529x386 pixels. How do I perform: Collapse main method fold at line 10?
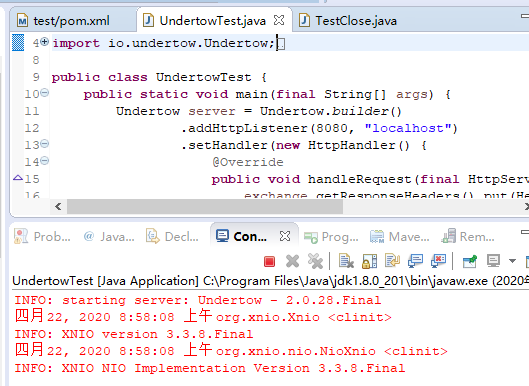pos(45,92)
